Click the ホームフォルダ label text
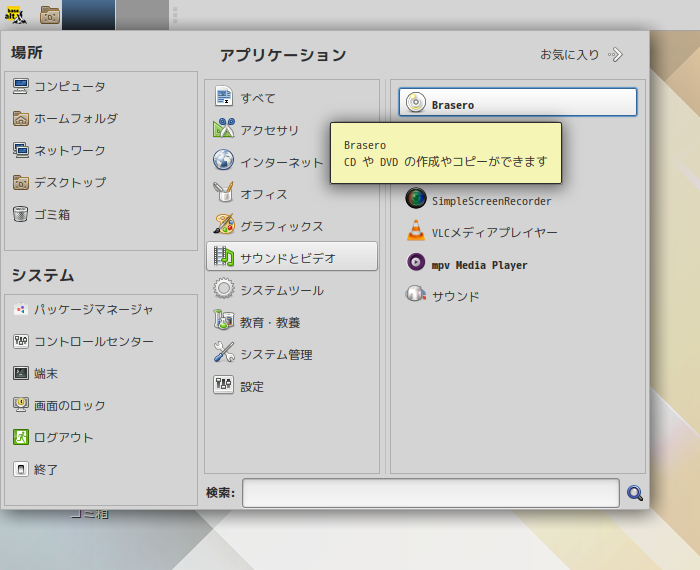This screenshot has width=700, height=570. (x=76, y=118)
